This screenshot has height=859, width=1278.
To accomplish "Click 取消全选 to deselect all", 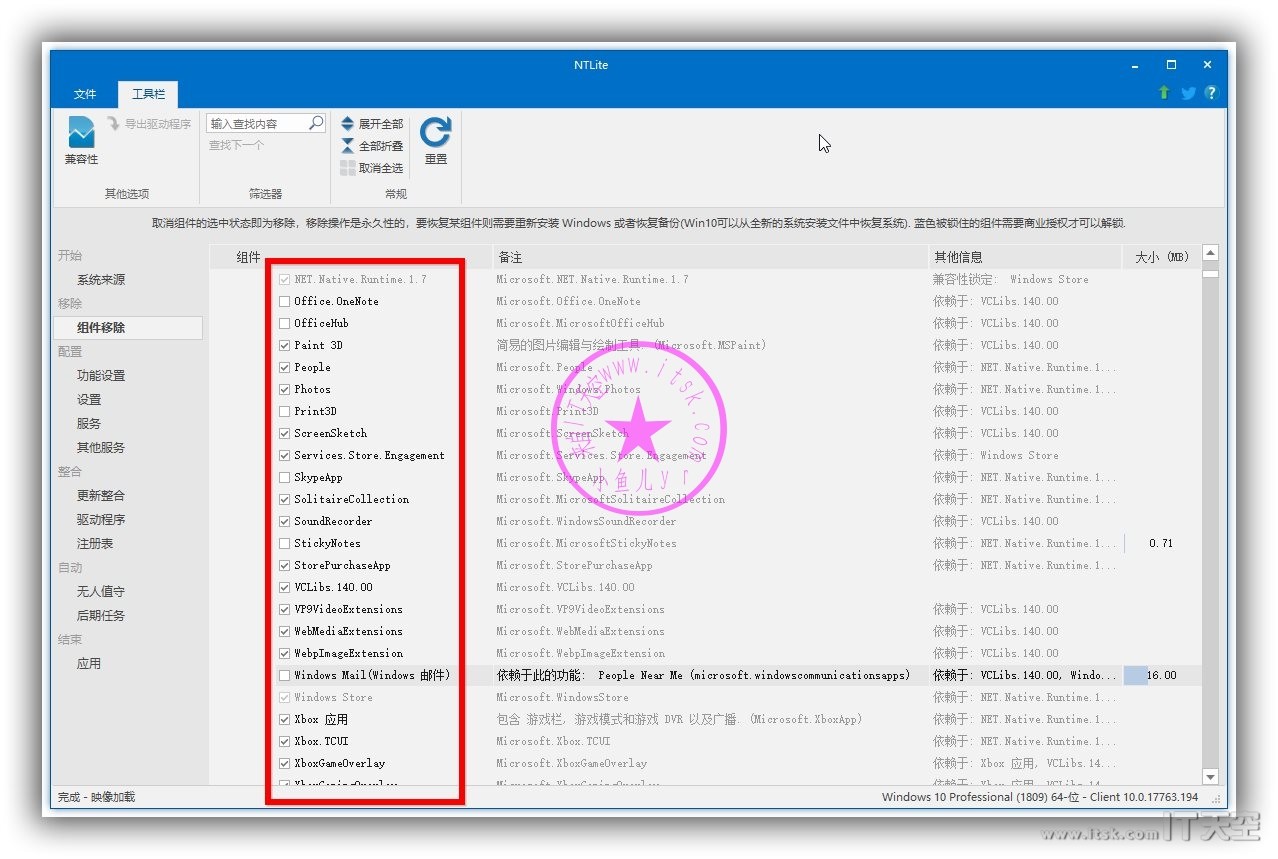I will (x=372, y=168).
